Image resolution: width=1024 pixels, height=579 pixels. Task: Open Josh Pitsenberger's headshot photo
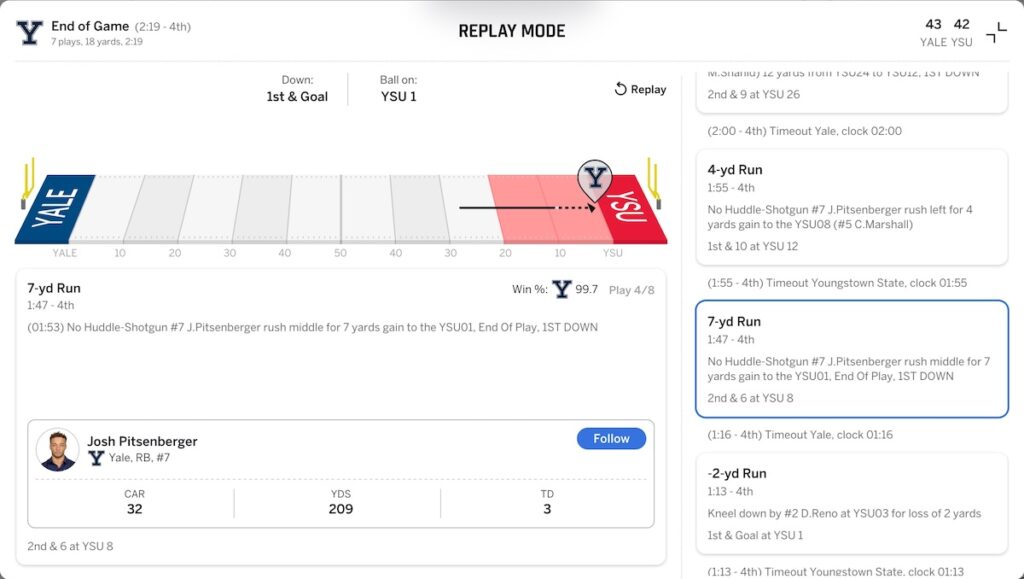pos(58,450)
